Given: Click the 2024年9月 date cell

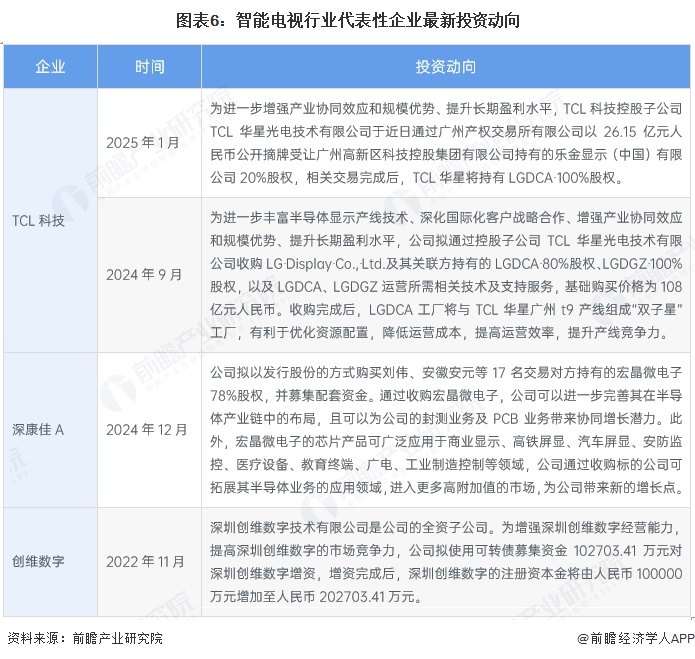Looking at the screenshot, I should (x=149, y=275).
